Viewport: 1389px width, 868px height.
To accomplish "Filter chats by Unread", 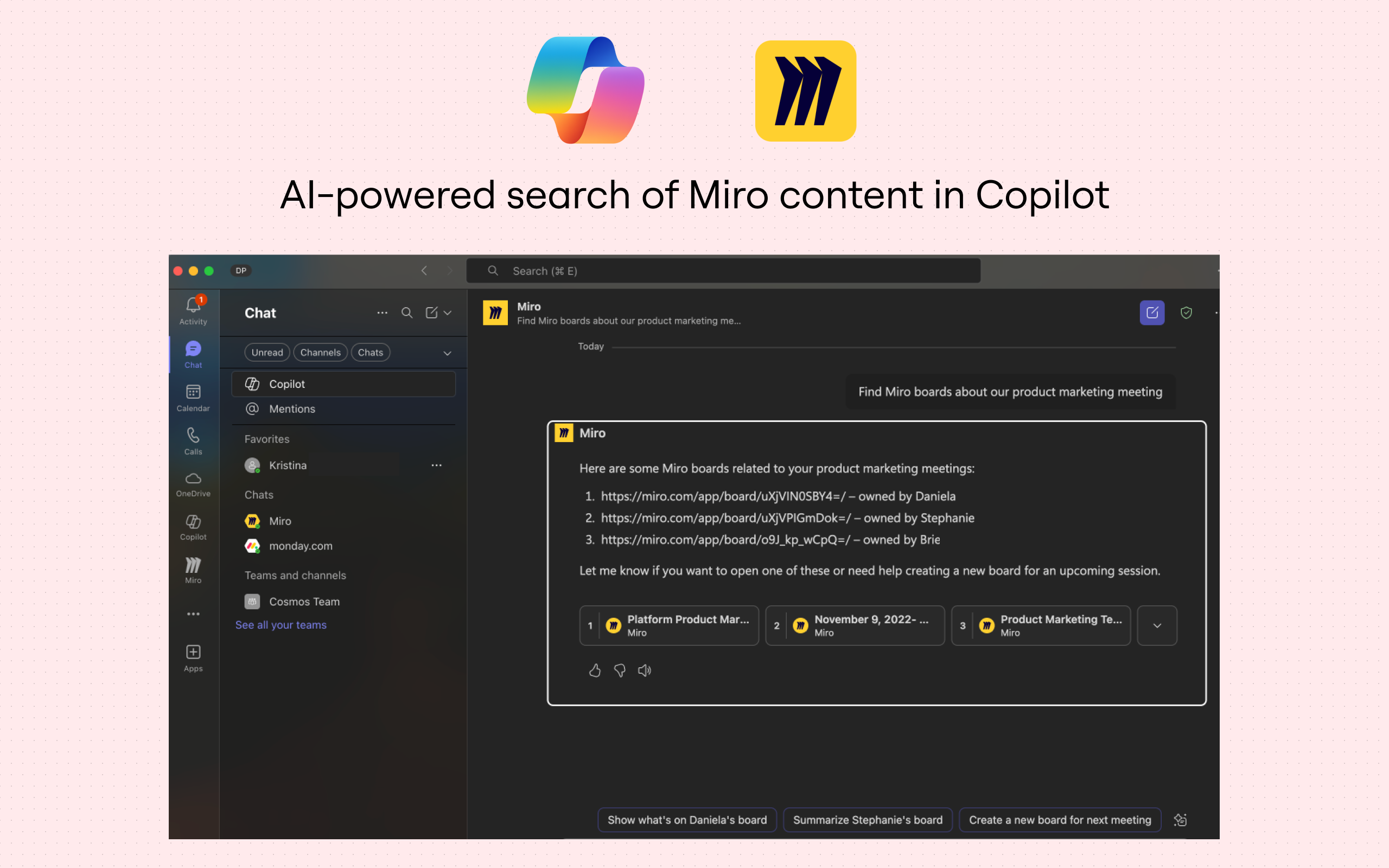I will click(x=267, y=353).
